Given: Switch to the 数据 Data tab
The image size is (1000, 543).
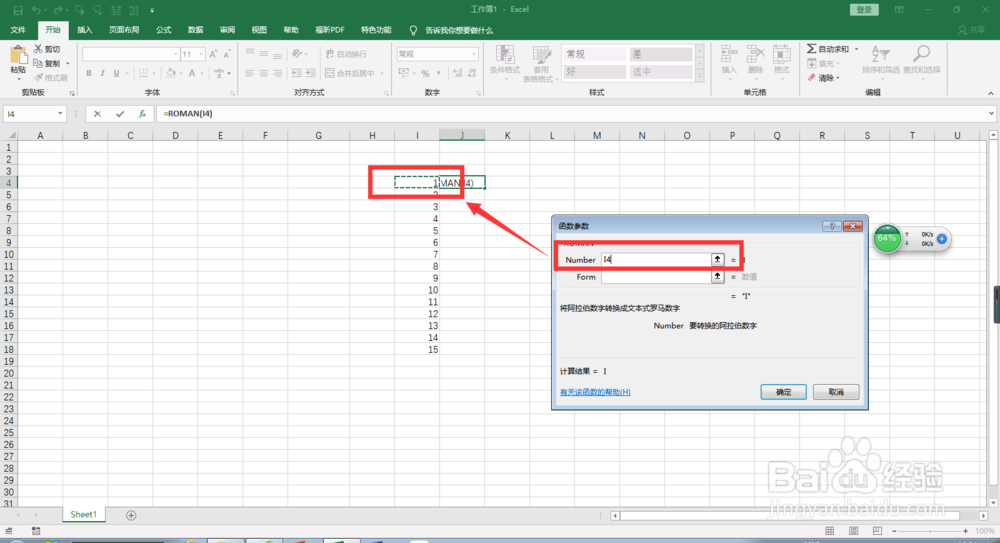Looking at the screenshot, I should pyautogui.click(x=195, y=30).
